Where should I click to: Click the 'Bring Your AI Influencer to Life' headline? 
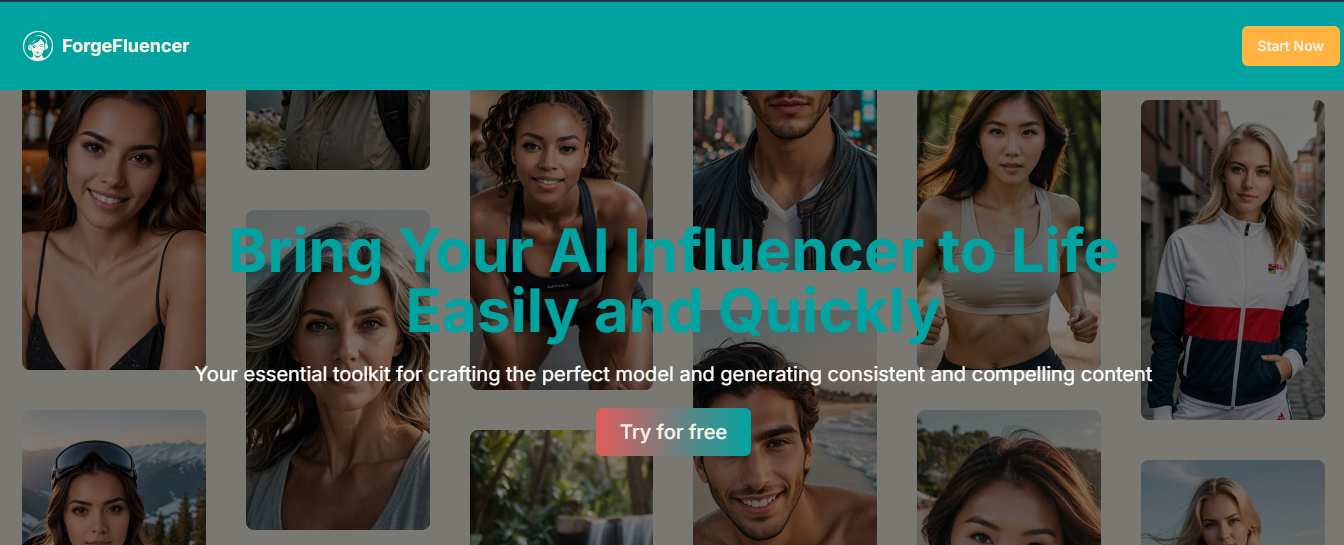click(x=673, y=250)
